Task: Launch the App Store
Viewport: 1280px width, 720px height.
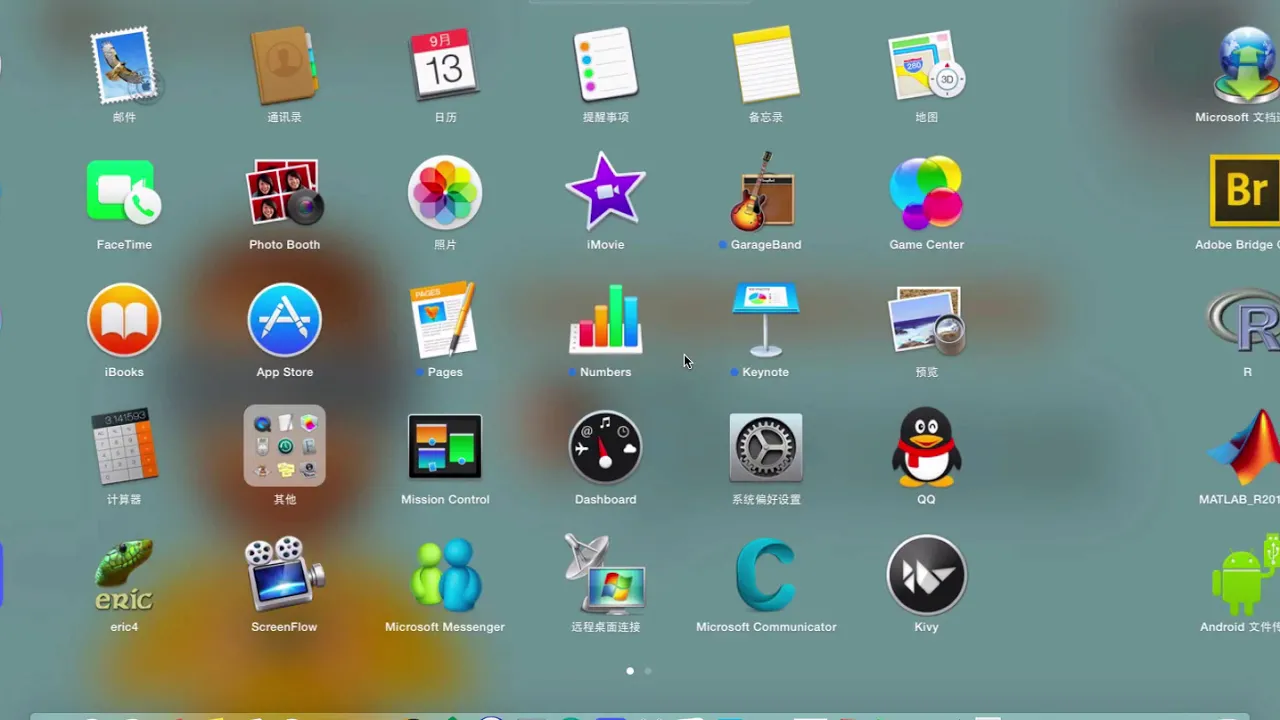Action: [285, 320]
